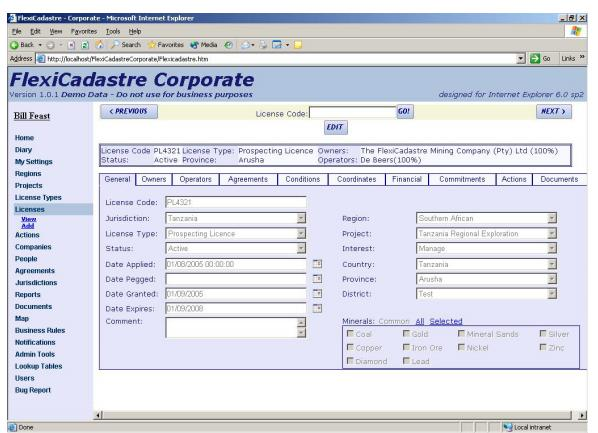Show All minerals link
This screenshot has width=598, height=433.
pos(420,321)
